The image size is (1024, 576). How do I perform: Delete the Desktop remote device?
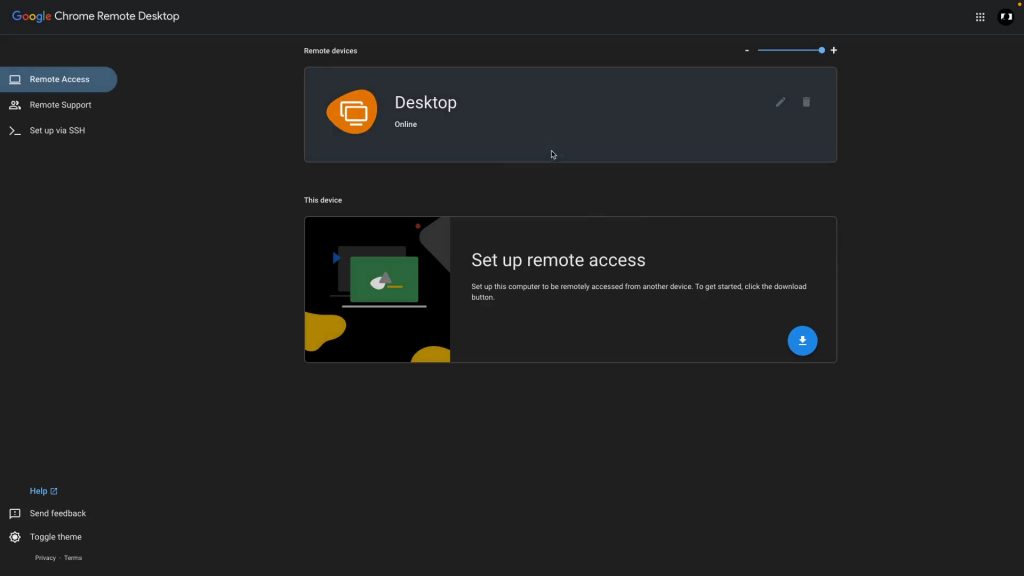[806, 102]
